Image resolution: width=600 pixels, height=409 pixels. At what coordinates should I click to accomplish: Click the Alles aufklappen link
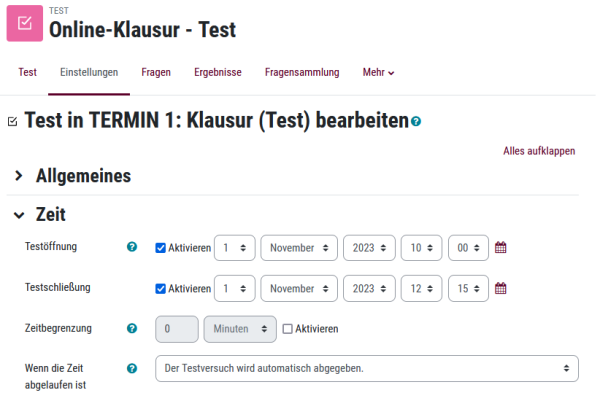tap(539, 151)
